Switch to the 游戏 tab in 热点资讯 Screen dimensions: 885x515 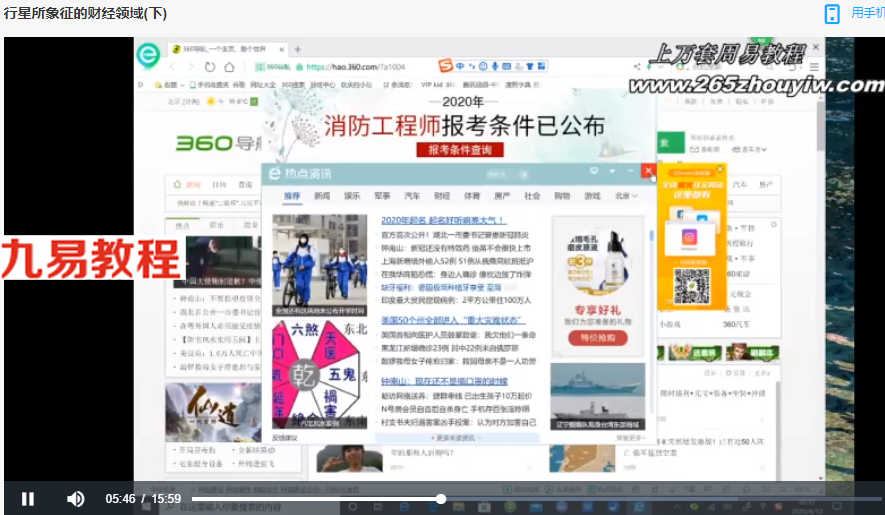tap(592, 196)
